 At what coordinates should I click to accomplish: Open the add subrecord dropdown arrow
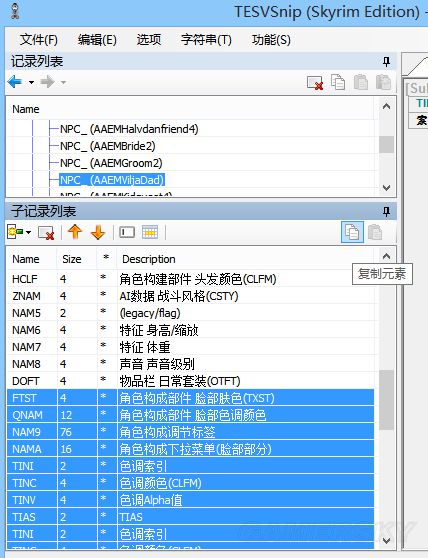(28, 232)
